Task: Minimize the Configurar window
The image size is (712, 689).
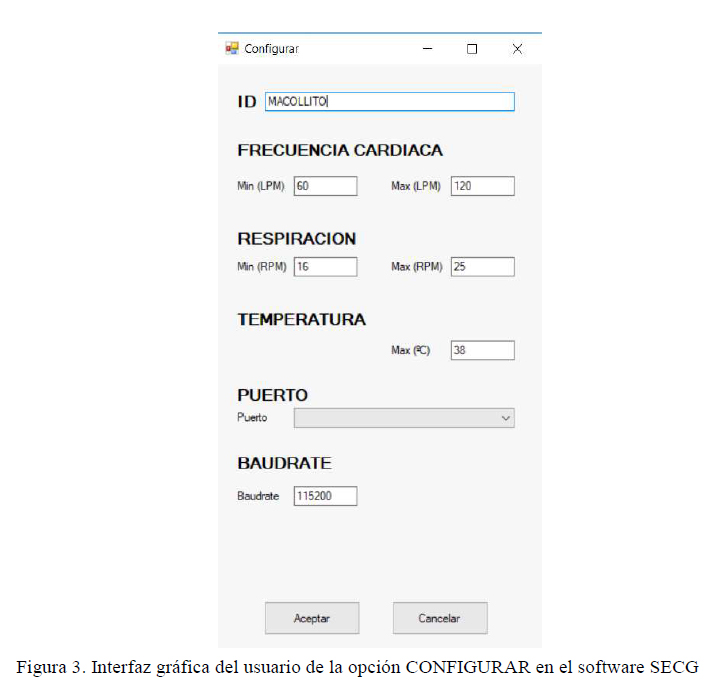Action: pos(427,49)
